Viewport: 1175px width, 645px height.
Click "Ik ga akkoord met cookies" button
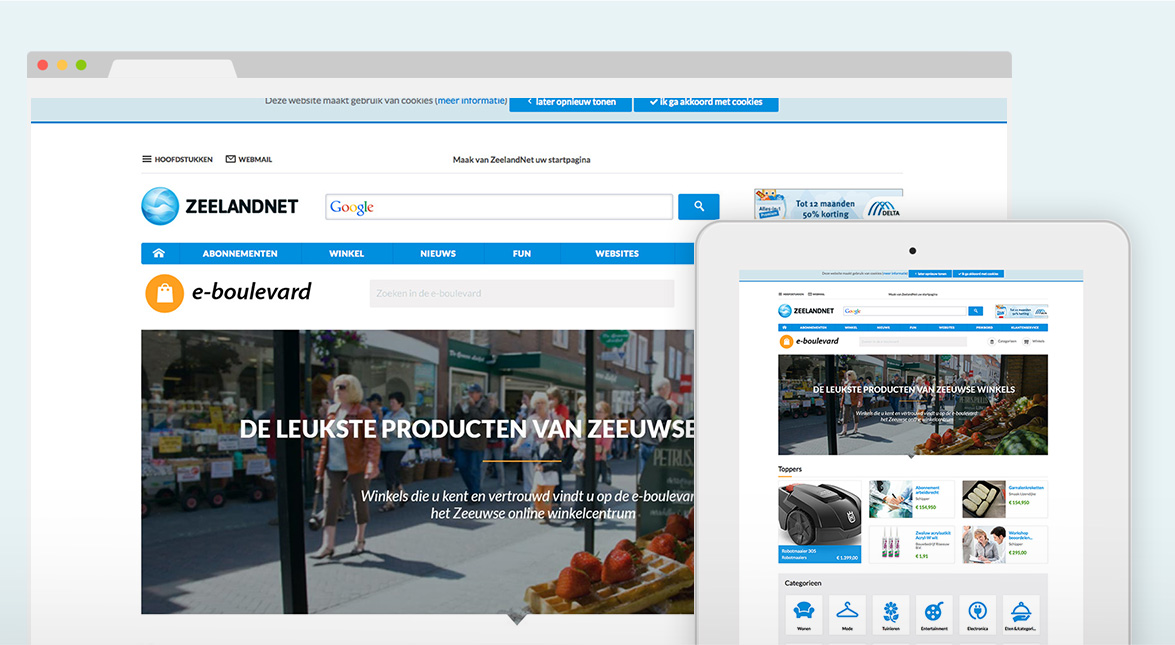coord(706,103)
